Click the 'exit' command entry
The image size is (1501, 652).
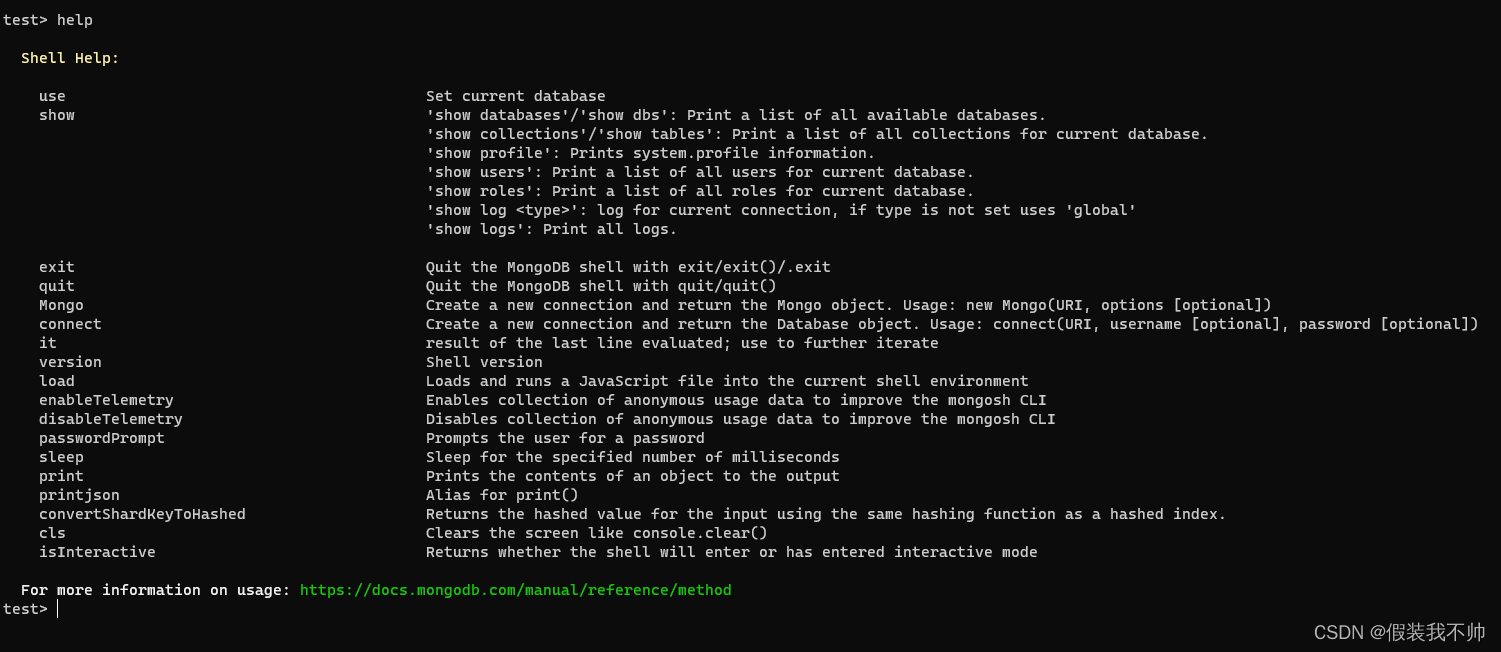[x=57, y=267]
